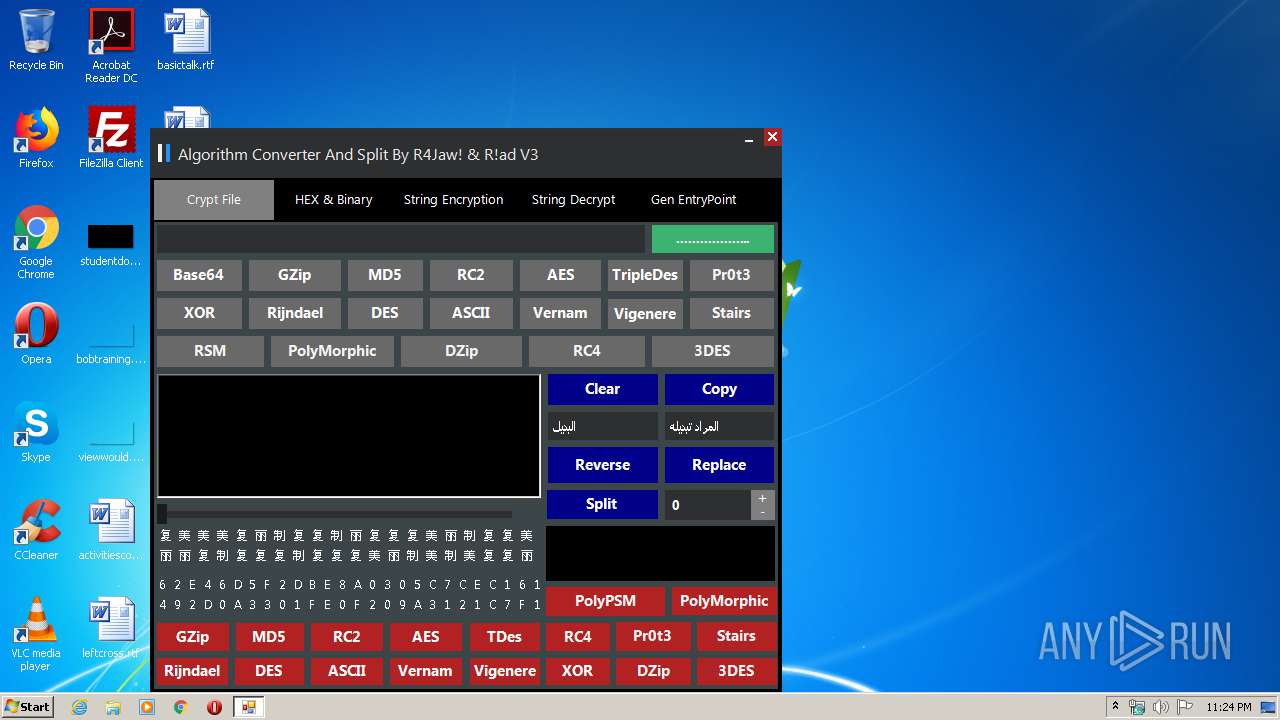The image size is (1280, 720).
Task: Decrease split value with minus stepper
Action: 762,512
